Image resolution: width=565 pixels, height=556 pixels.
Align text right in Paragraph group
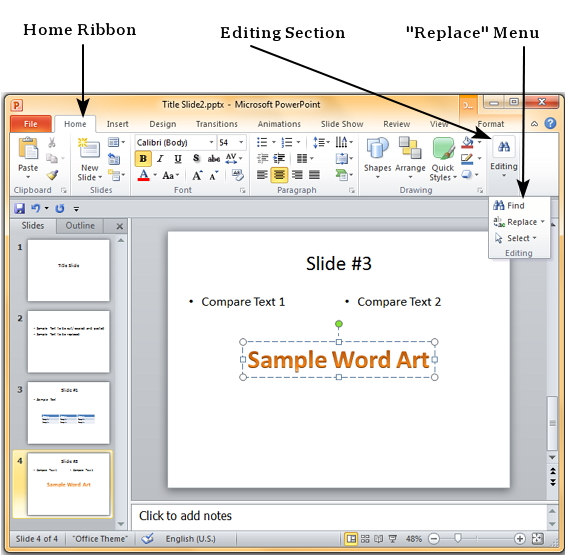click(x=297, y=175)
